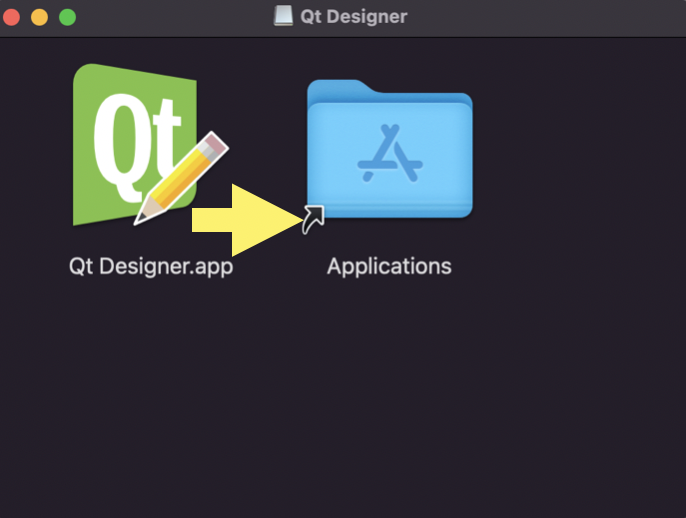Click the disk icon in the title bar

click(284, 16)
